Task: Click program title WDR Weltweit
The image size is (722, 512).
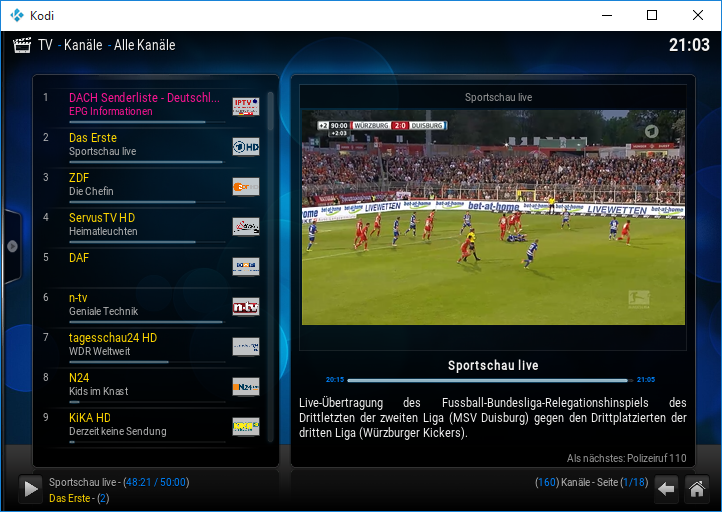Action: (x=99, y=351)
